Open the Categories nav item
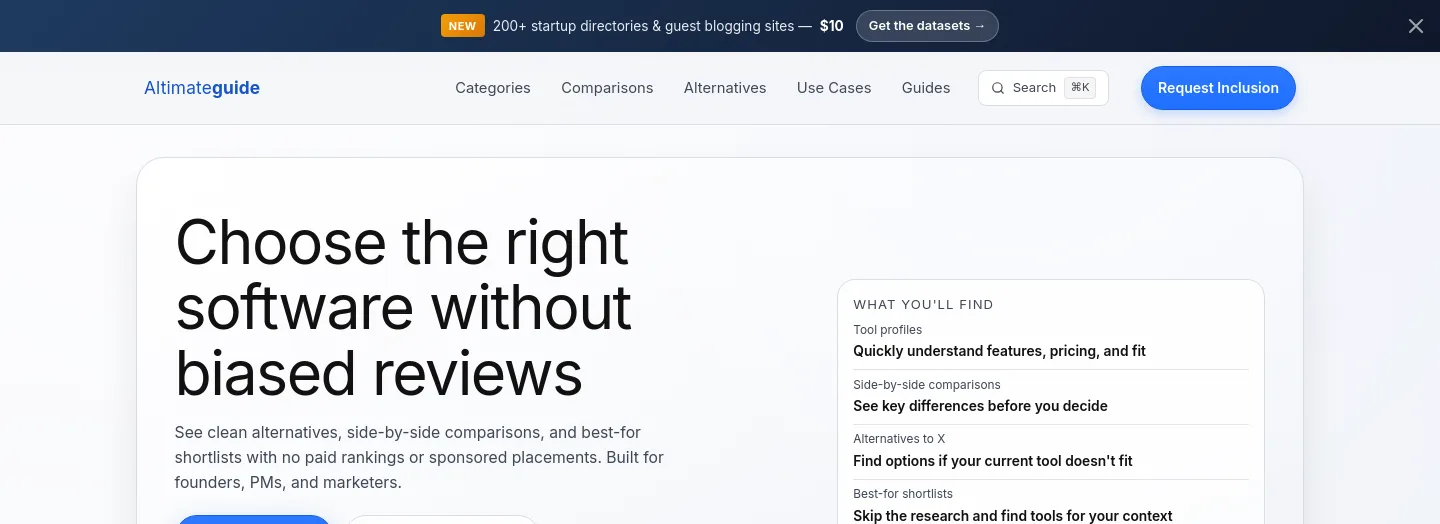Image resolution: width=1440 pixels, height=524 pixels. (493, 88)
